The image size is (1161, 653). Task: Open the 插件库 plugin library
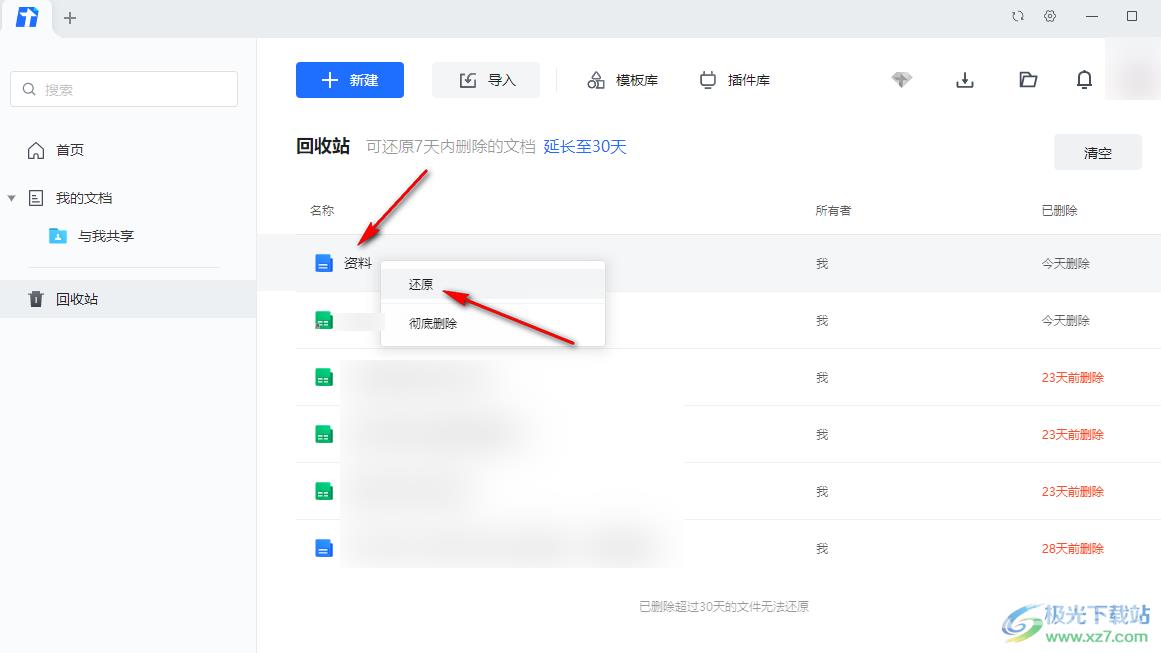click(x=735, y=80)
